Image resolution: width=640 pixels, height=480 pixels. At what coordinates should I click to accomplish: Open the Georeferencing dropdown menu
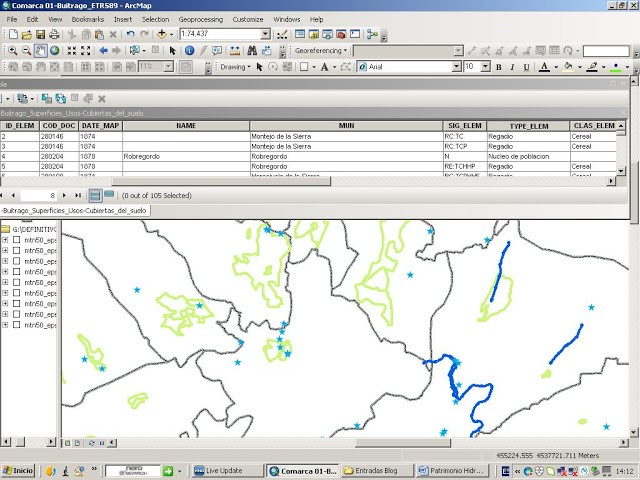pos(322,50)
